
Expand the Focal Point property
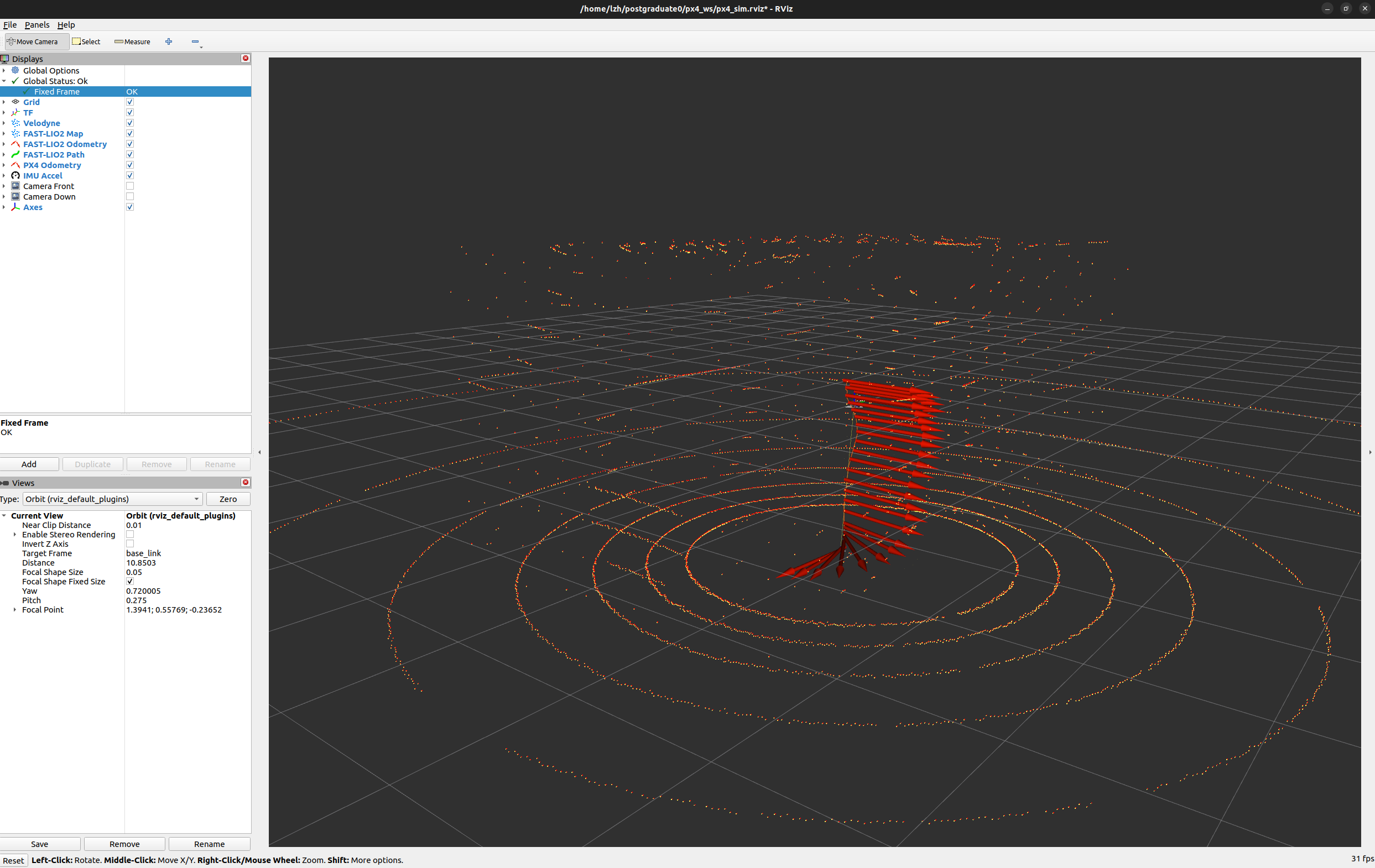pos(15,609)
